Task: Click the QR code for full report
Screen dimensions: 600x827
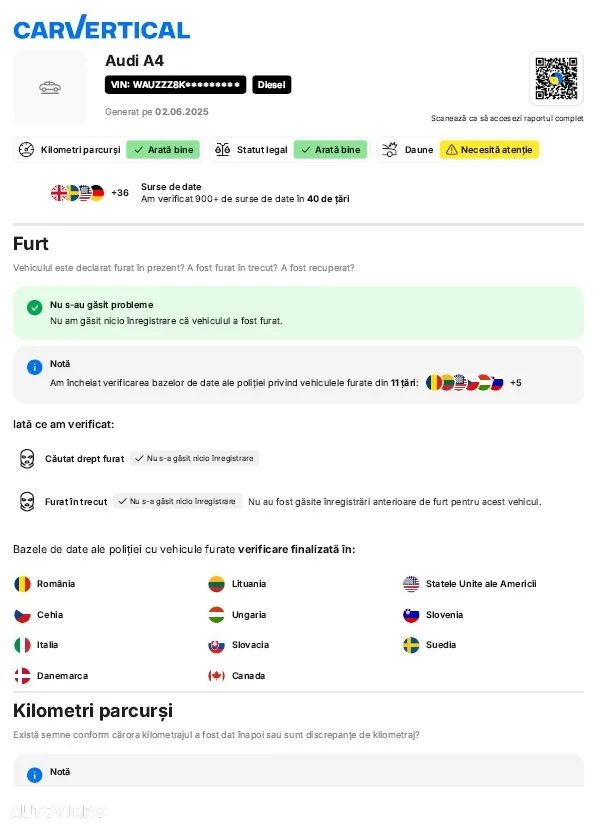Action: click(x=556, y=79)
